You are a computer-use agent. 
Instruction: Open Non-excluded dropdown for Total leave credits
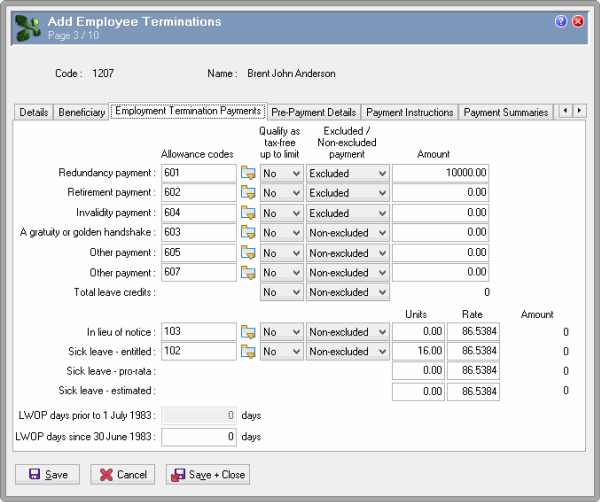(347, 292)
